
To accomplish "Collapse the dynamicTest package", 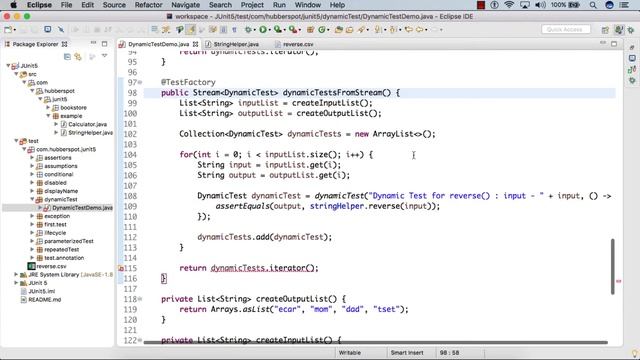I will [32, 199].
